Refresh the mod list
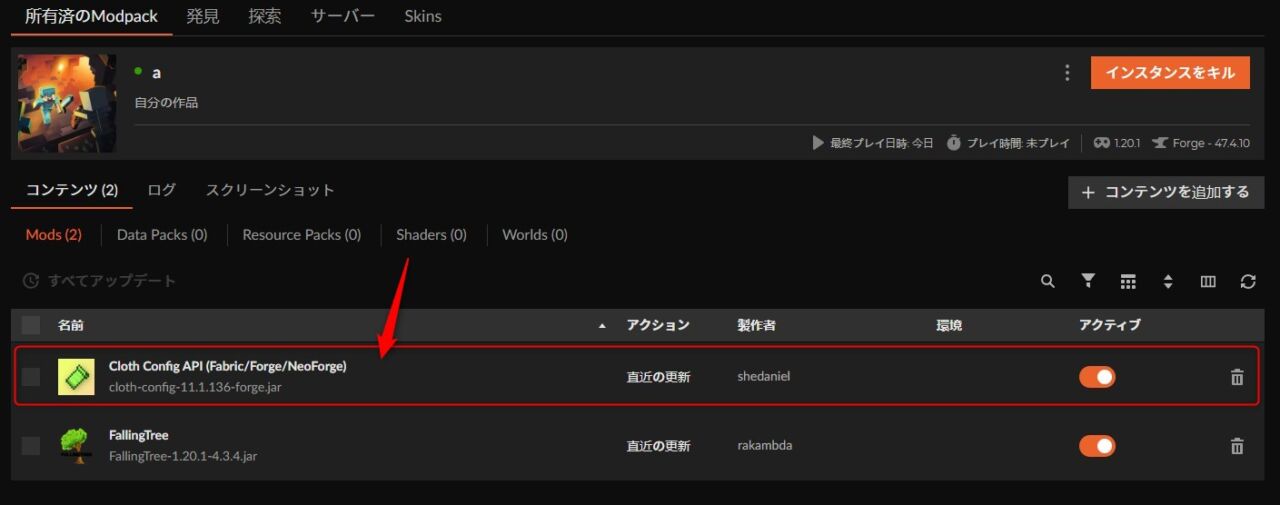This screenshot has height=505, width=1280. coord(1248,282)
